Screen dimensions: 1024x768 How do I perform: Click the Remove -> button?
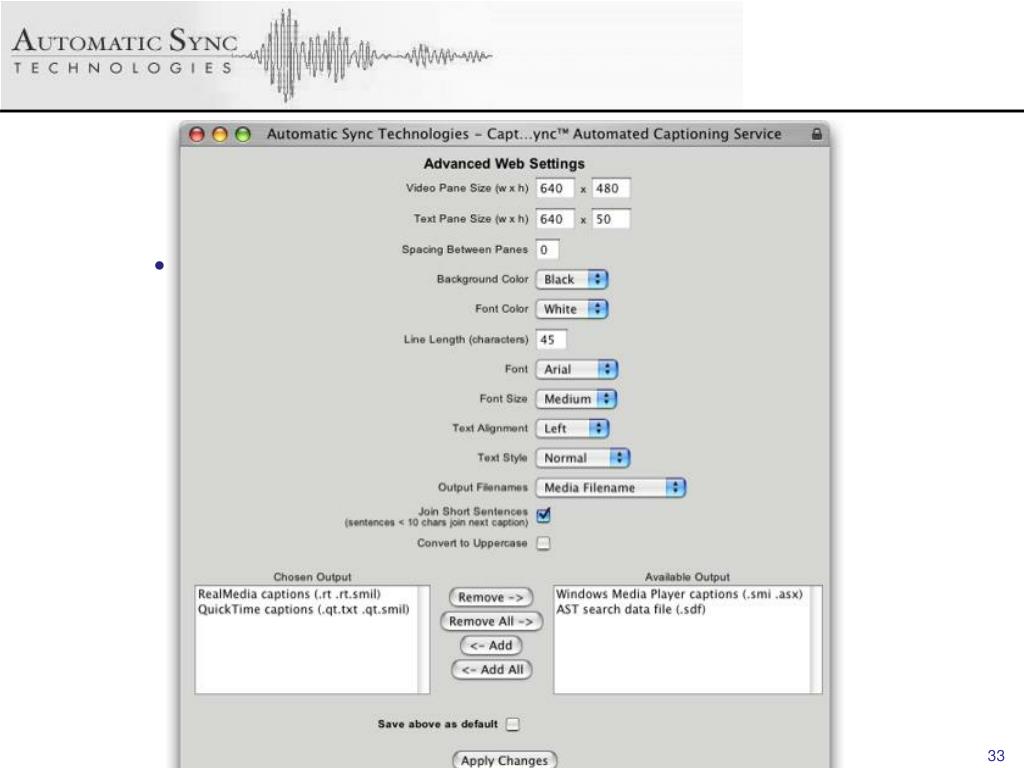(491, 598)
